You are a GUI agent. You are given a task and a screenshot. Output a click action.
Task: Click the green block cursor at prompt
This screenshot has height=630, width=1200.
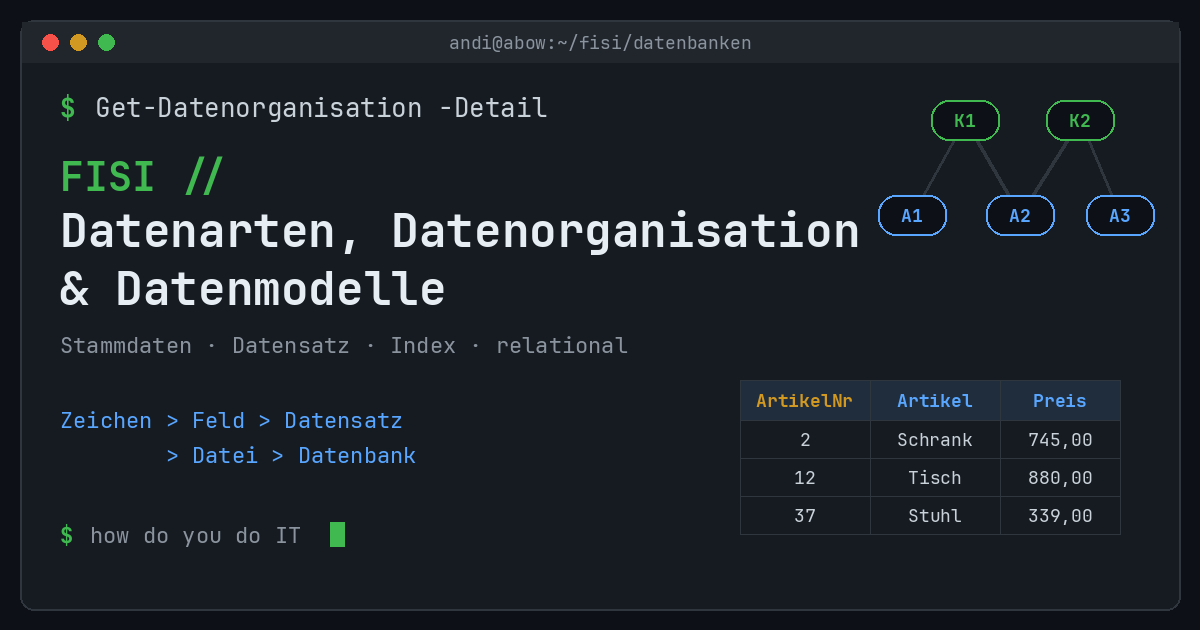tap(337, 534)
